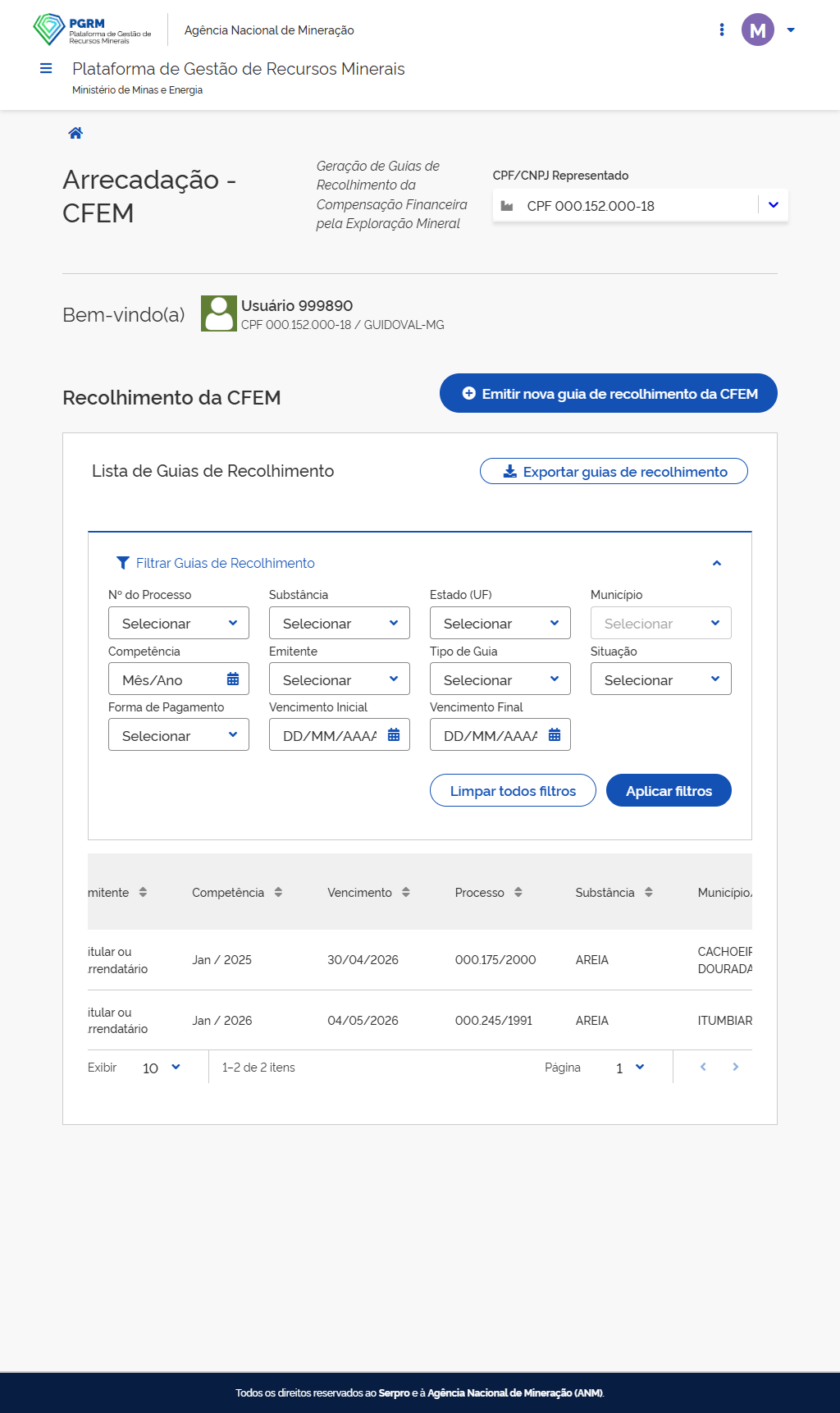Sort table by Vencimento column arrows

tap(406, 892)
